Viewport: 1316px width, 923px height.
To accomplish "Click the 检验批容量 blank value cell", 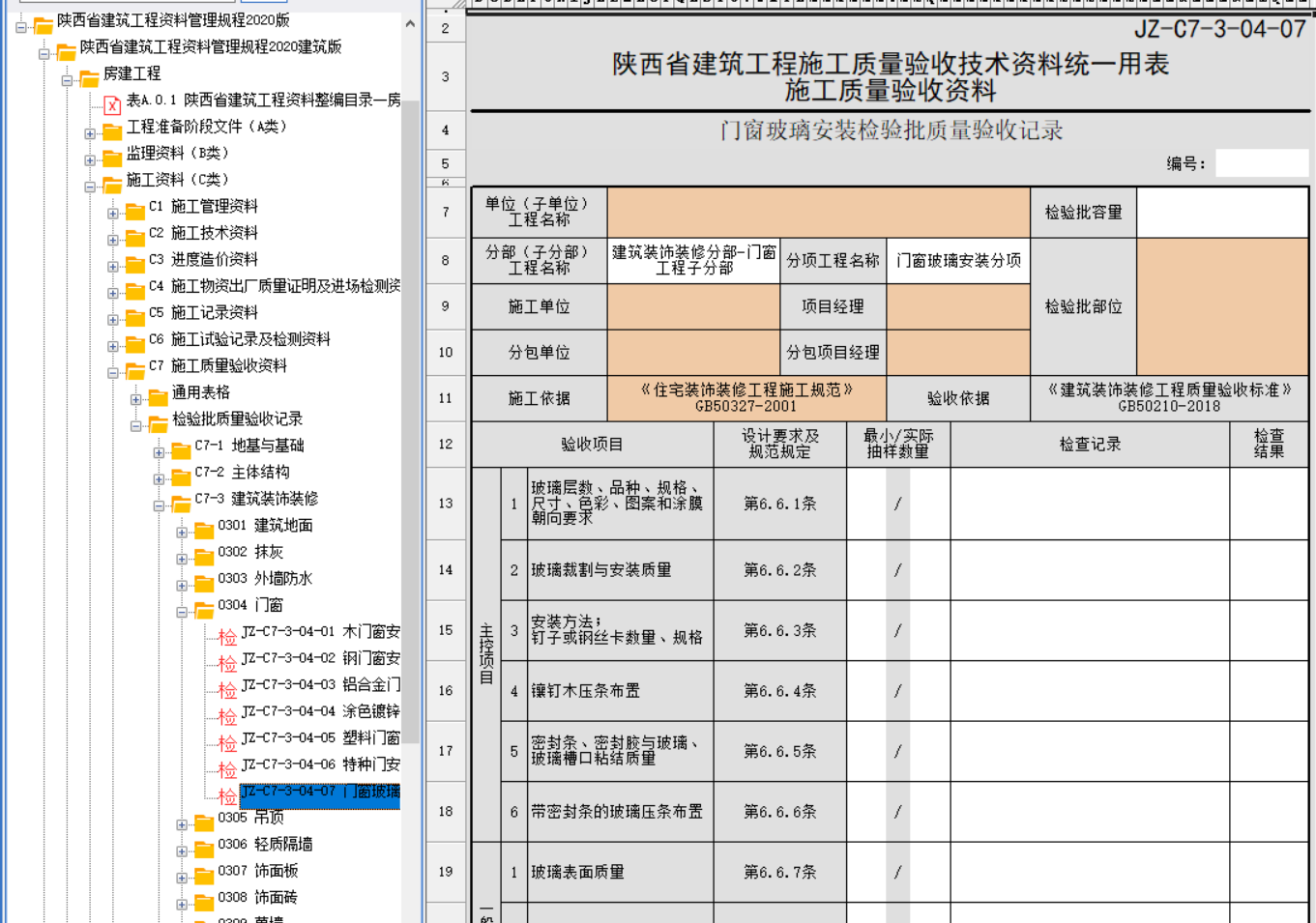I will click(x=1221, y=212).
